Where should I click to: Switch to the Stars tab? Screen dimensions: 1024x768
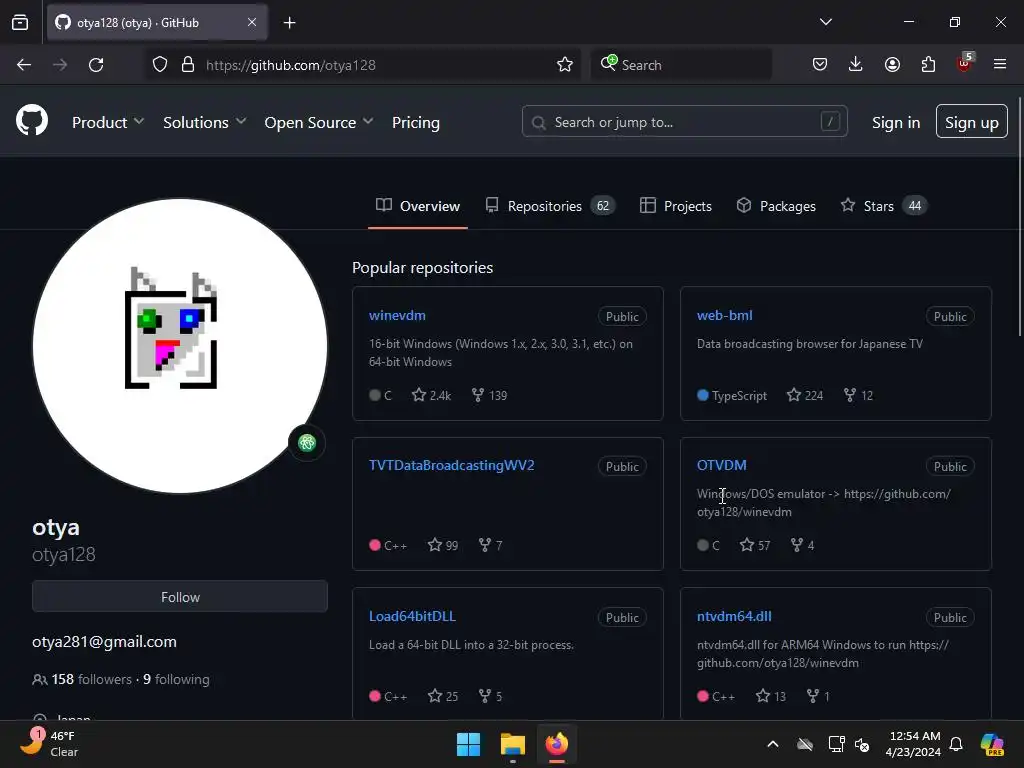[884, 206]
